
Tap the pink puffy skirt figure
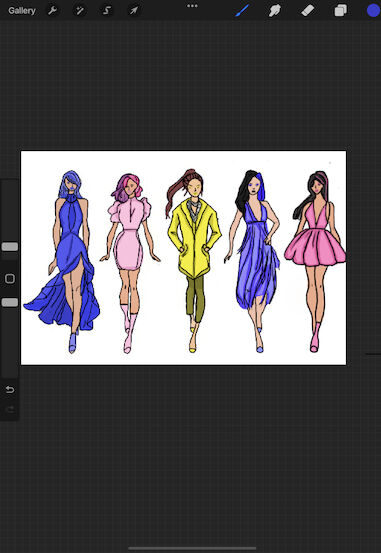point(315,261)
